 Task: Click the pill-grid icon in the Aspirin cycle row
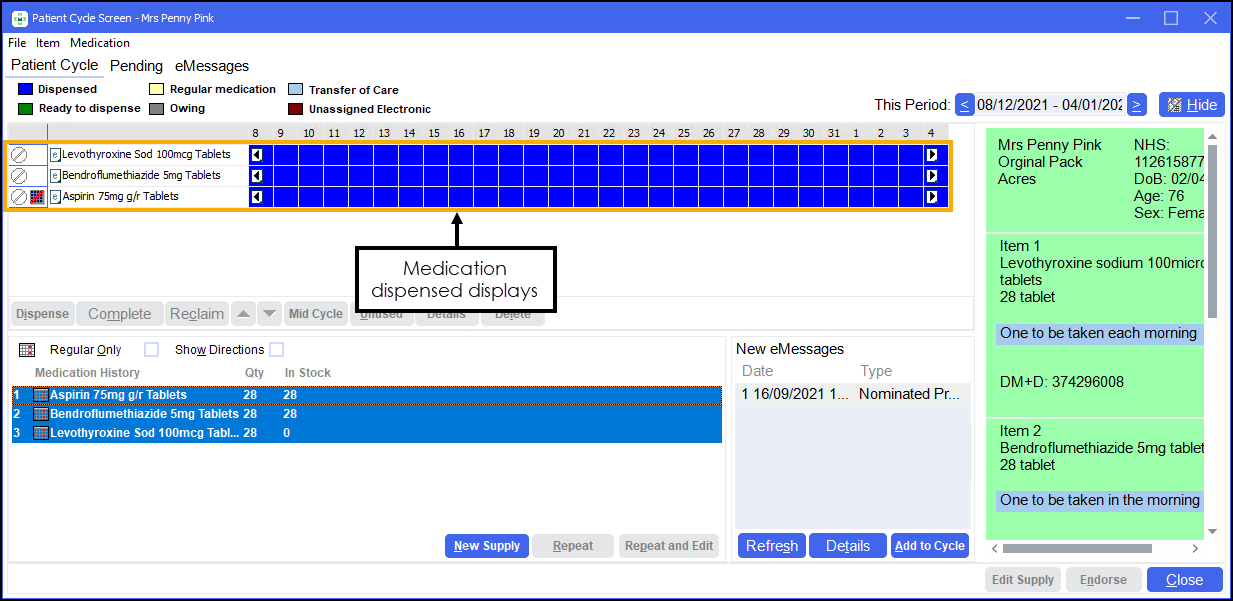38,197
